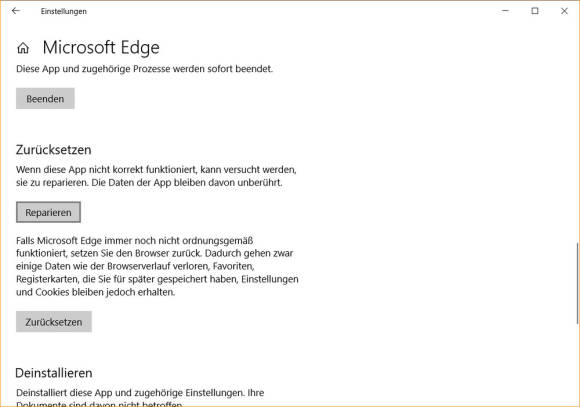Click the Zurücksetzen section heading
580x407 pixels.
(54, 150)
